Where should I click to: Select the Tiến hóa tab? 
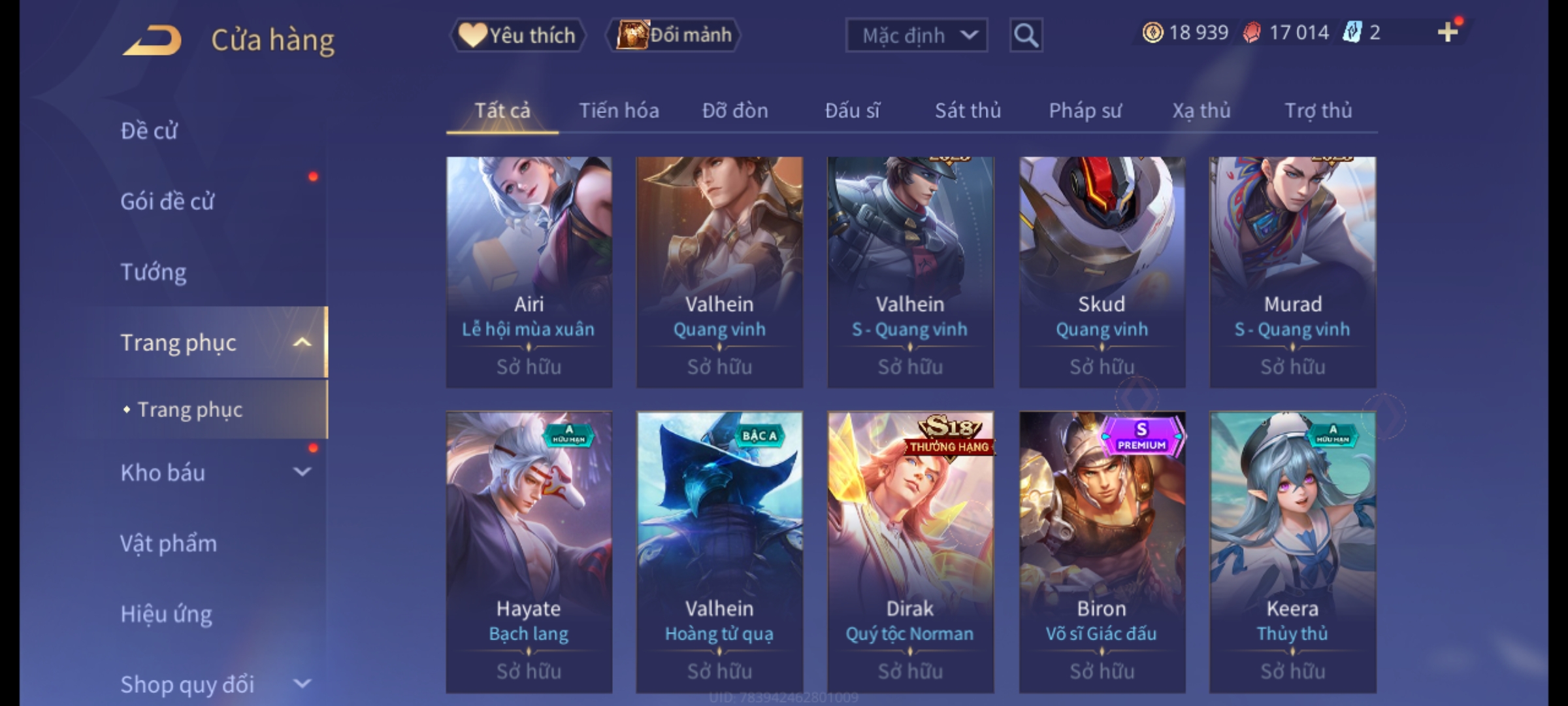(619, 110)
